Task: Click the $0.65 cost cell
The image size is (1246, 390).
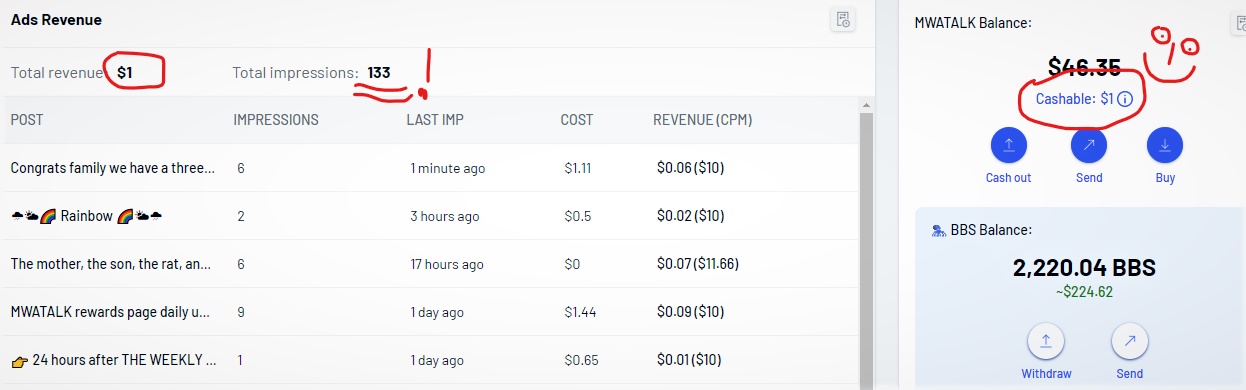Action: [580, 360]
